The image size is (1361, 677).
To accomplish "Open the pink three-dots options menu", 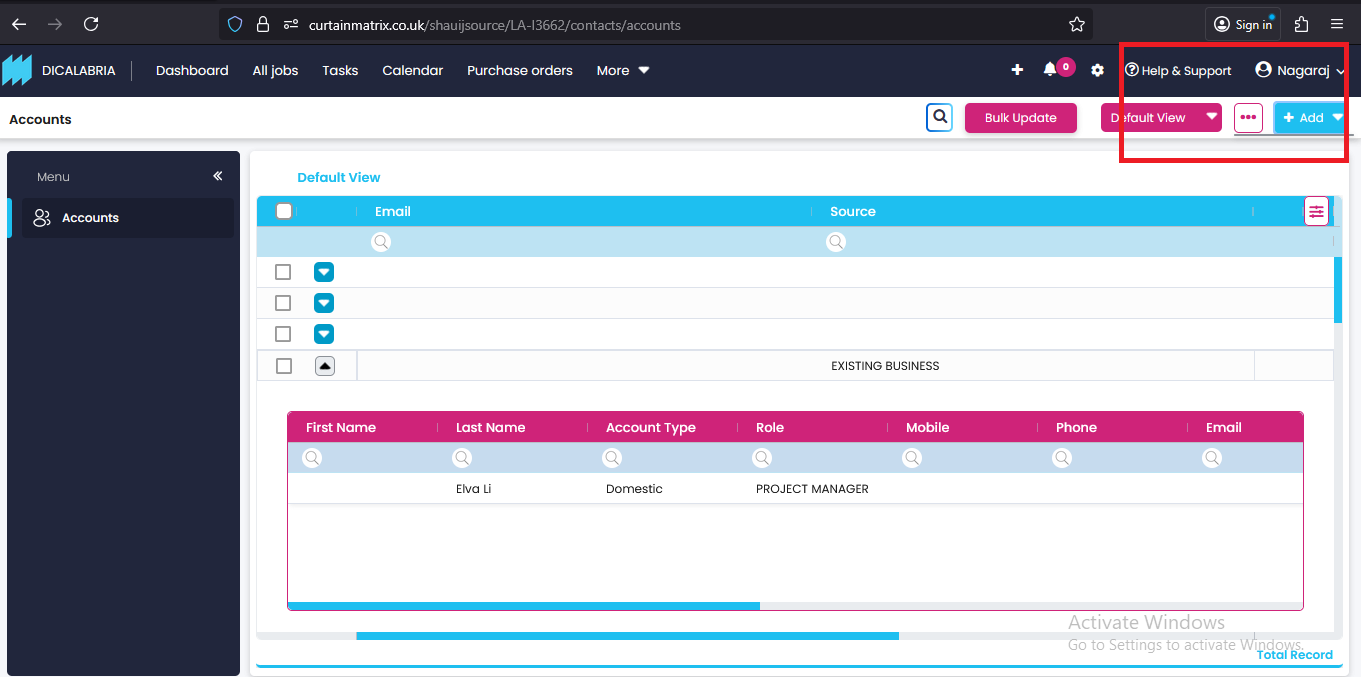I will pos(1248,118).
